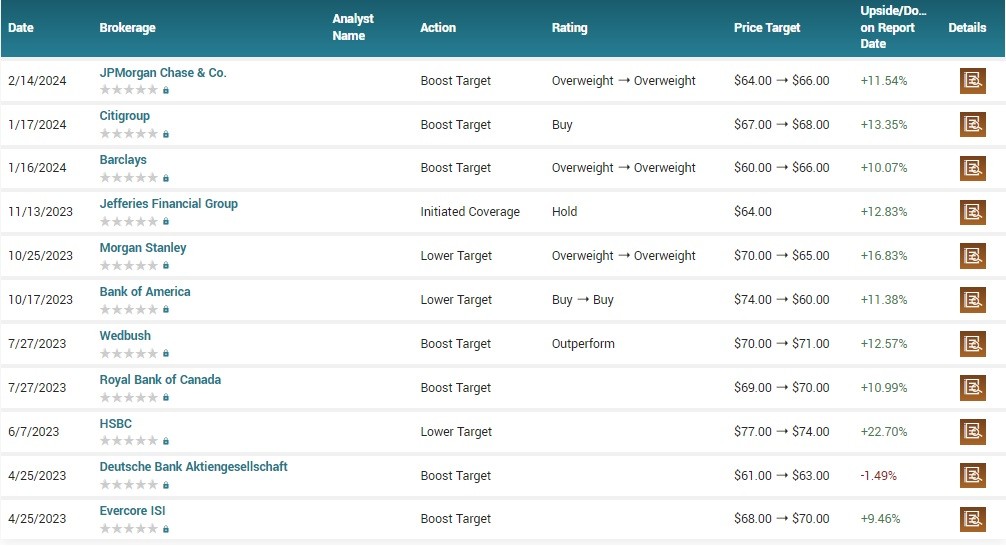Sort by Price Target column header

coord(767,28)
